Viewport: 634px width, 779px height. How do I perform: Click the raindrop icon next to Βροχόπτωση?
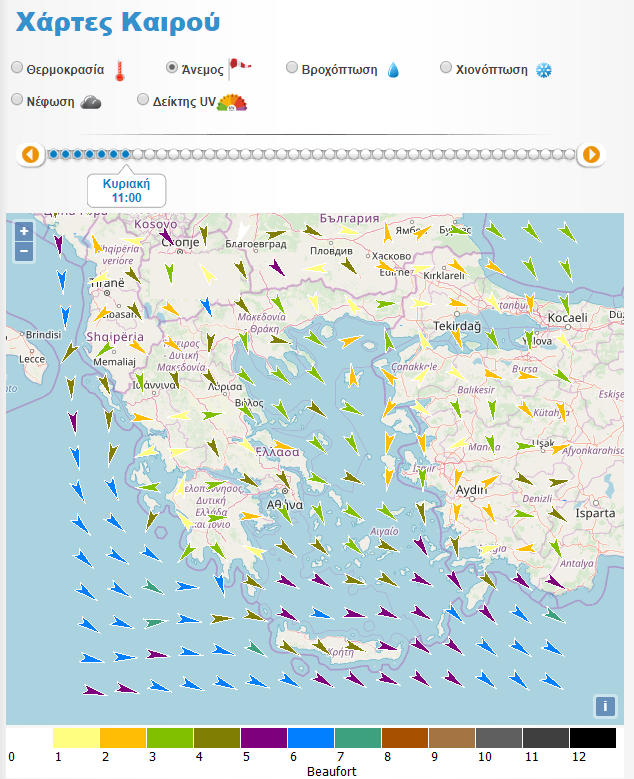pos(393,70)
